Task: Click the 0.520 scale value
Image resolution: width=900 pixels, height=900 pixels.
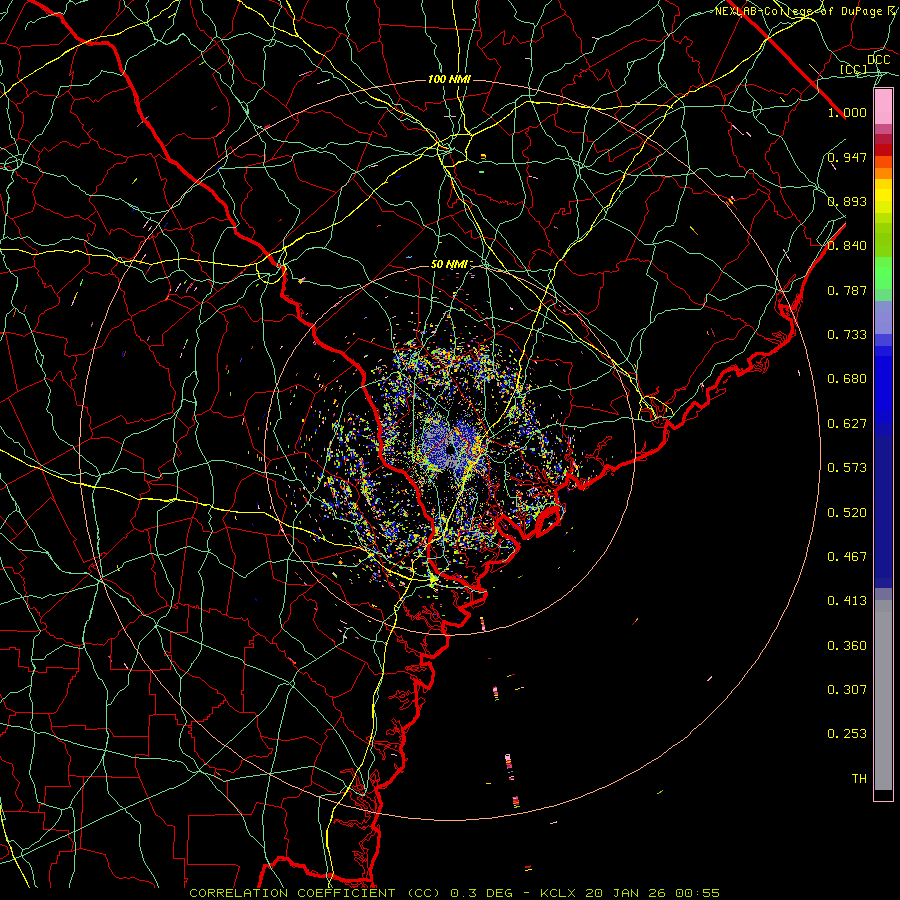Action: pos(847,513)
